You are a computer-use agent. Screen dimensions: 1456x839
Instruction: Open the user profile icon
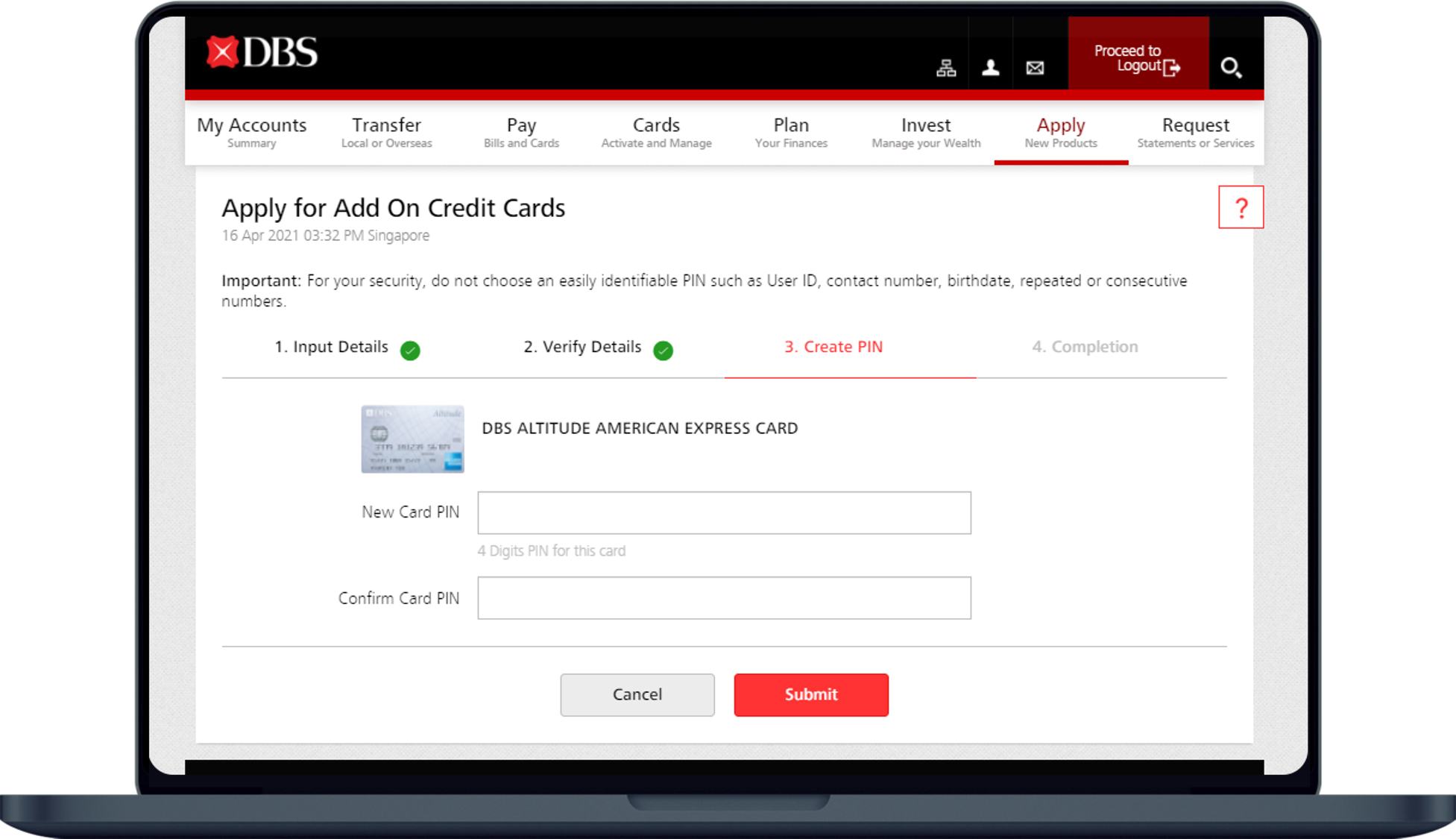(991, 68)
